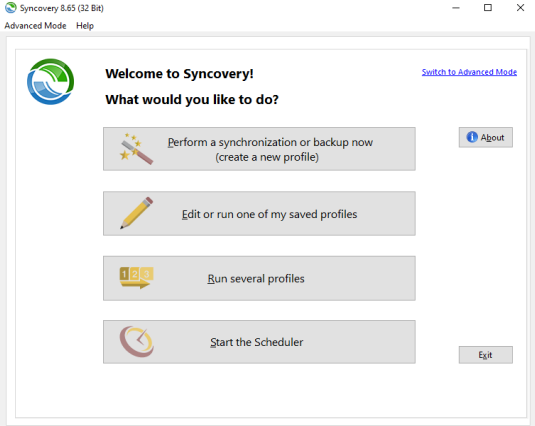Click the scheduler clock icon
The image size is (535, 426).
point(136,341)
